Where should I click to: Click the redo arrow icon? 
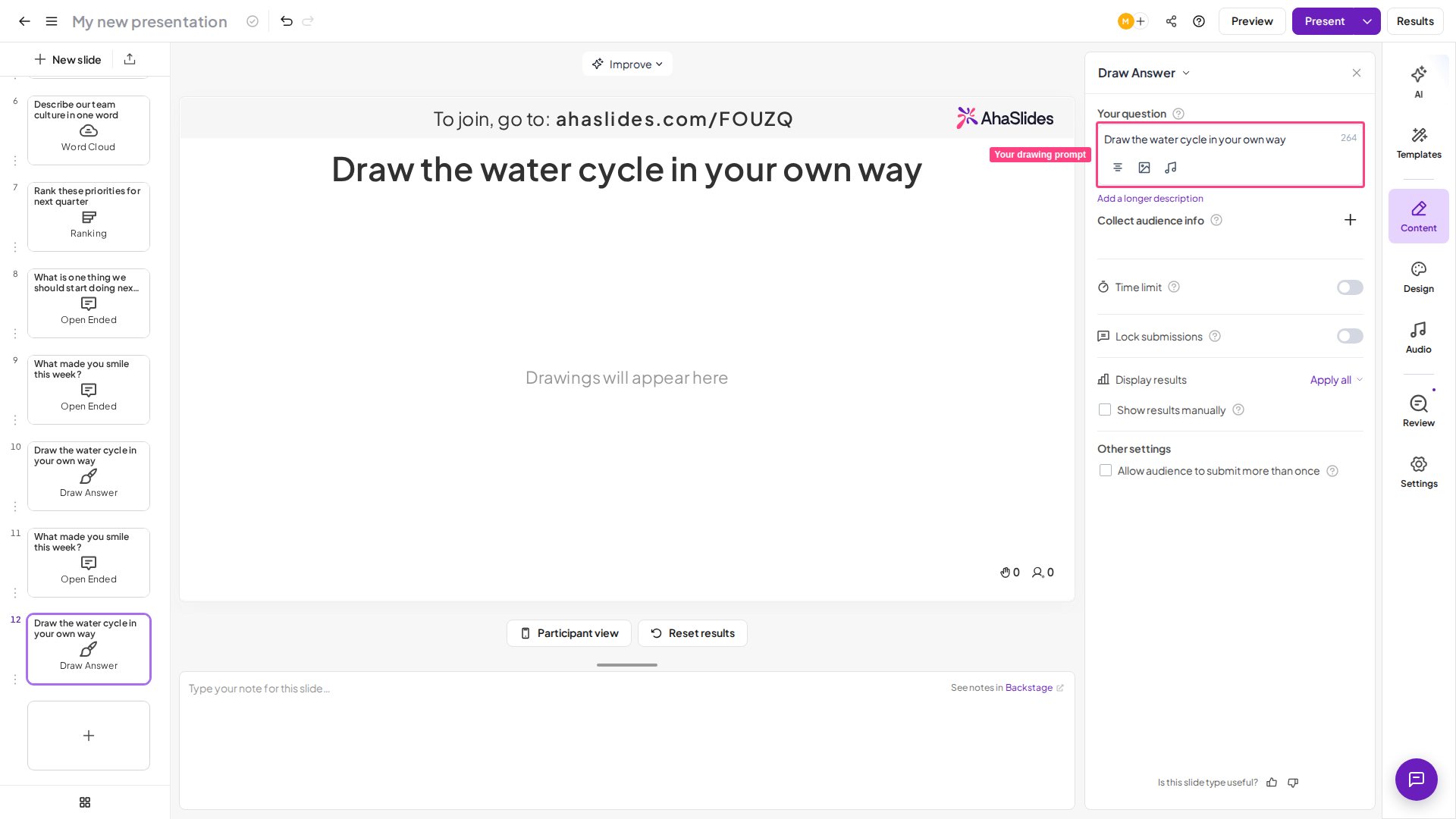pyautogui.click(x=308, y=21)
